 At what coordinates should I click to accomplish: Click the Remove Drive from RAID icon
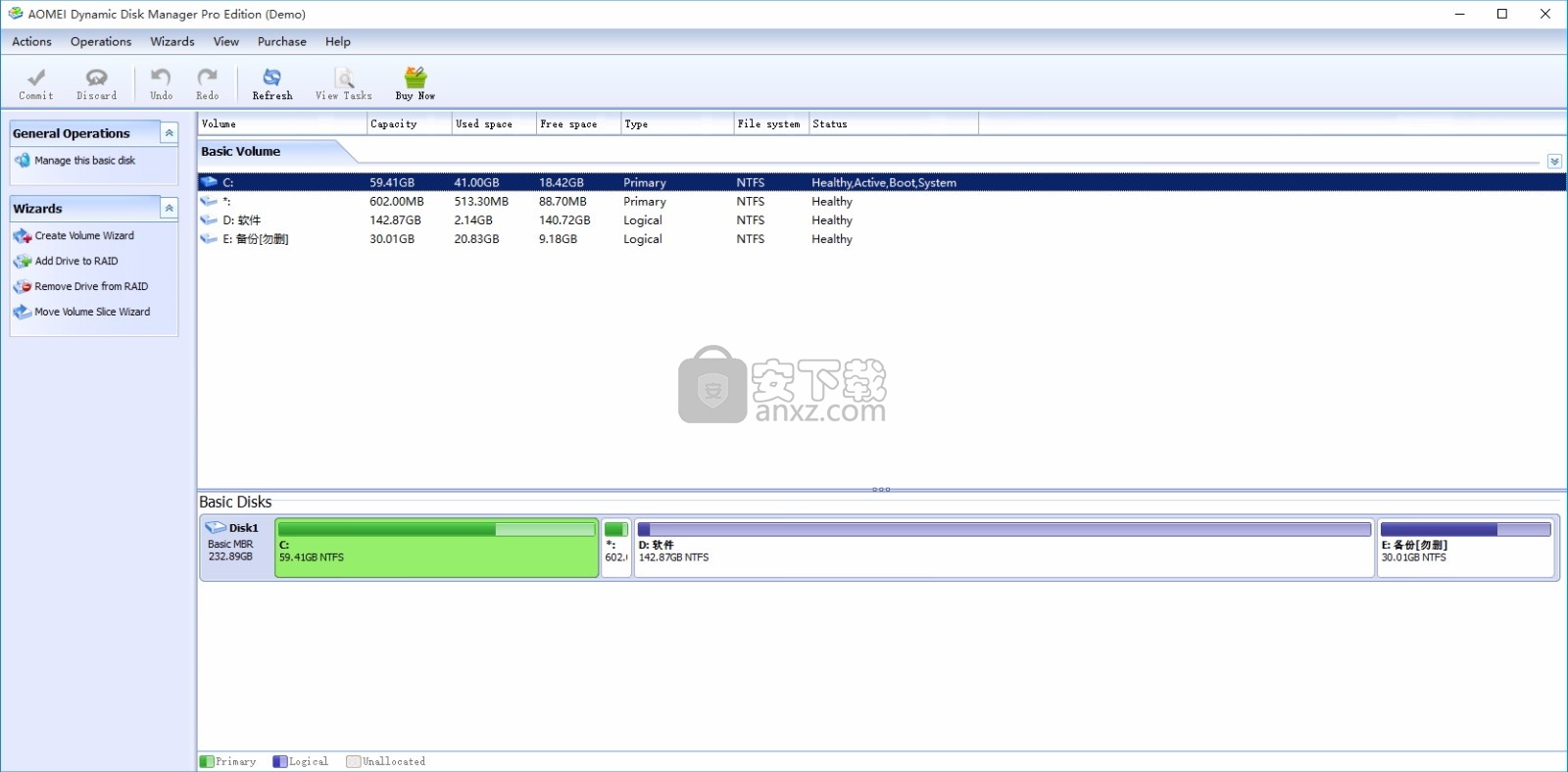[23, 287]
